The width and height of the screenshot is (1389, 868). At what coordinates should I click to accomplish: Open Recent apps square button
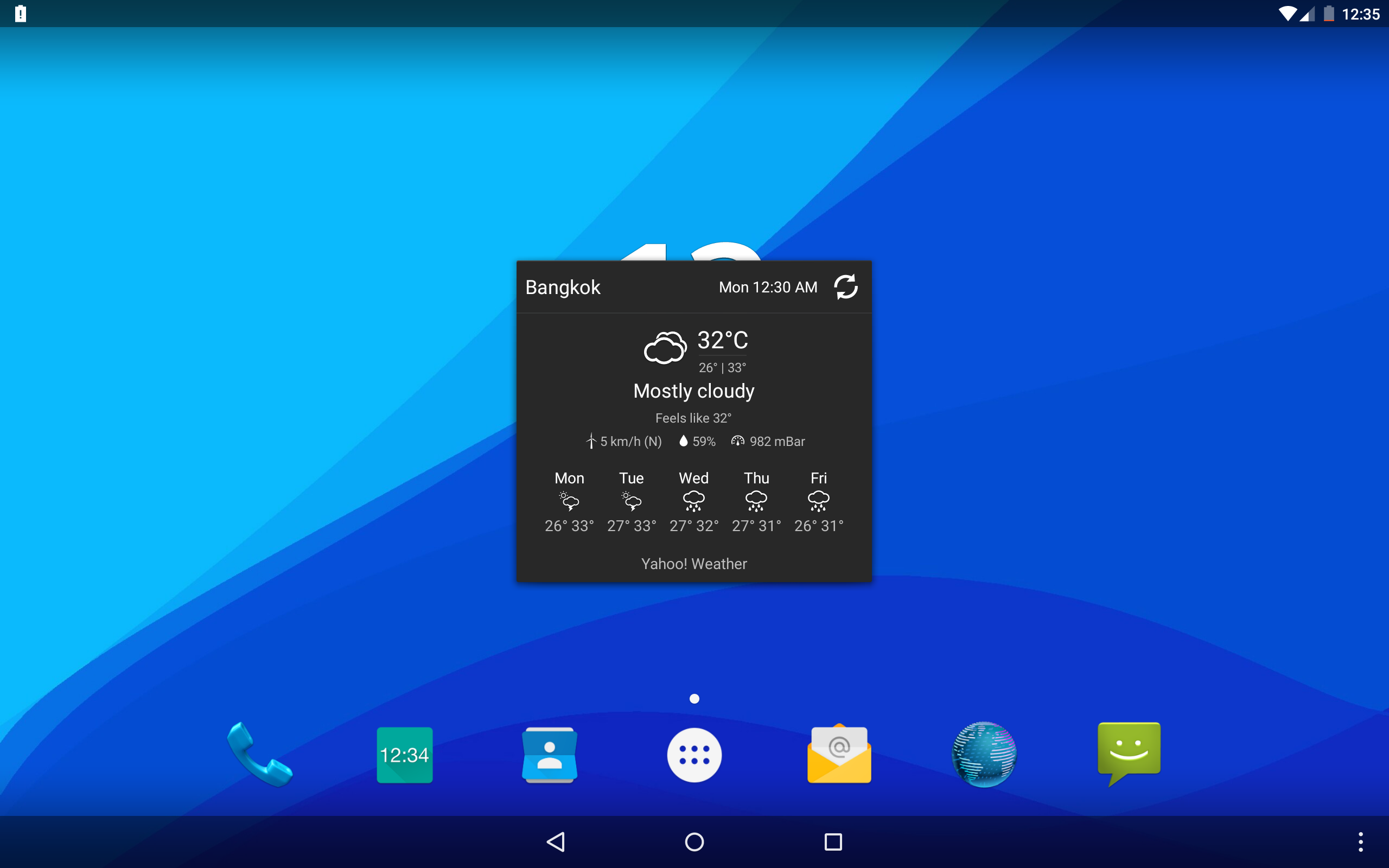(x=833, y=842)
